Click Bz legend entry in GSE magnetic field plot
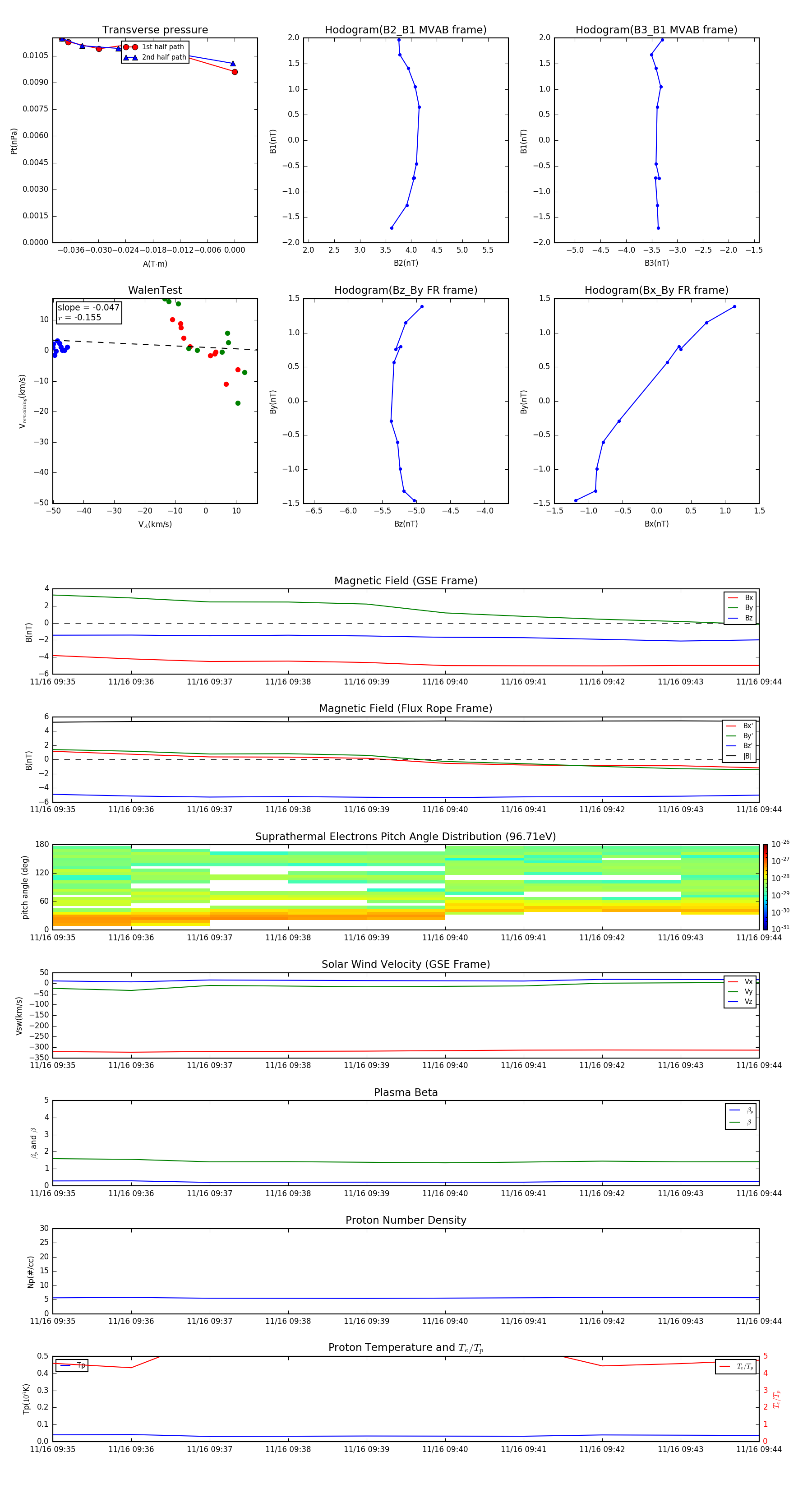 tap(740, 619)
